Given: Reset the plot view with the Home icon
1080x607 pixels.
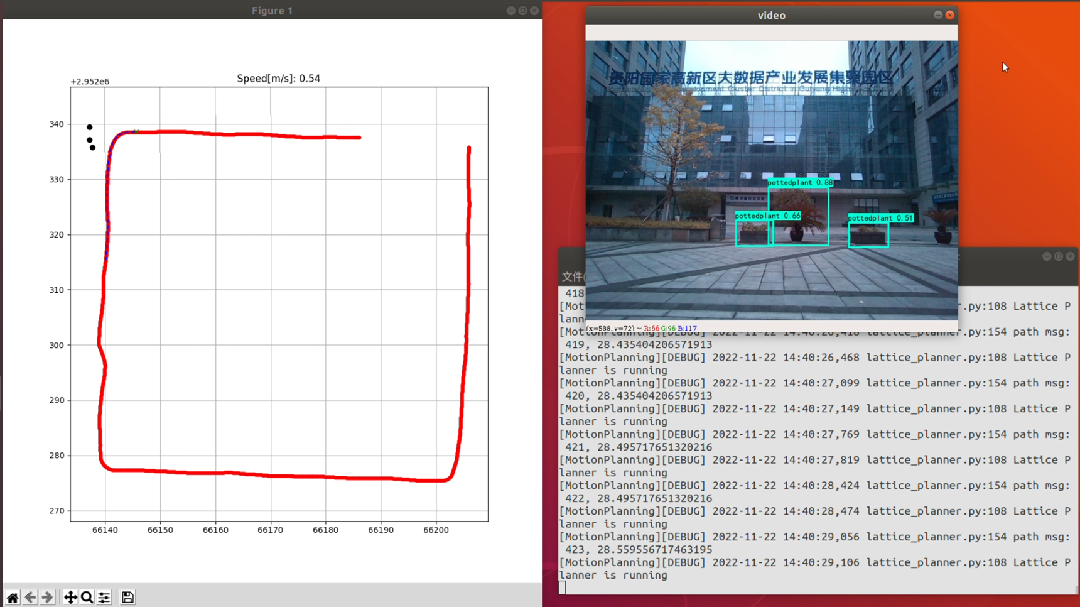Looking at the screenshot, I should pyautogui.click(x=12, y=597).
